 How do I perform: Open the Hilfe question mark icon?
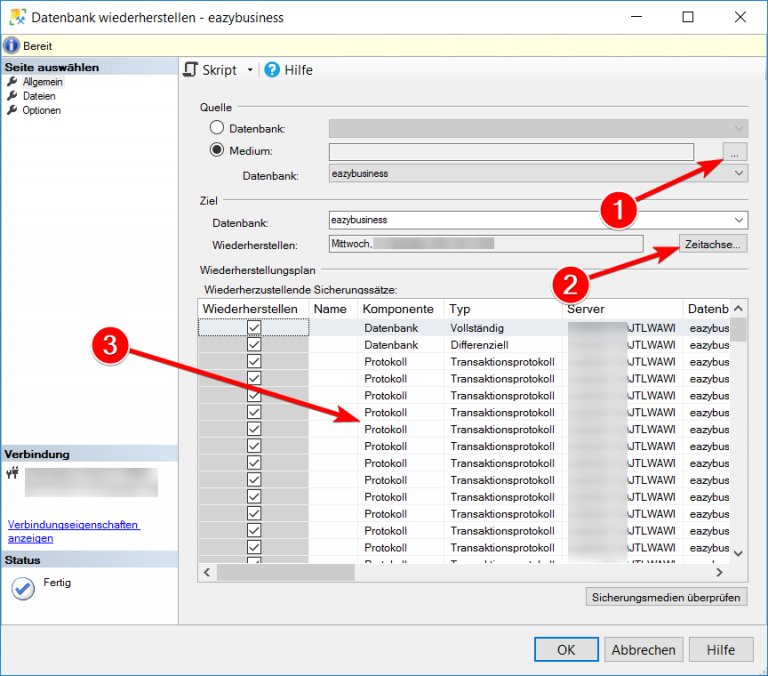pos(272,70)
